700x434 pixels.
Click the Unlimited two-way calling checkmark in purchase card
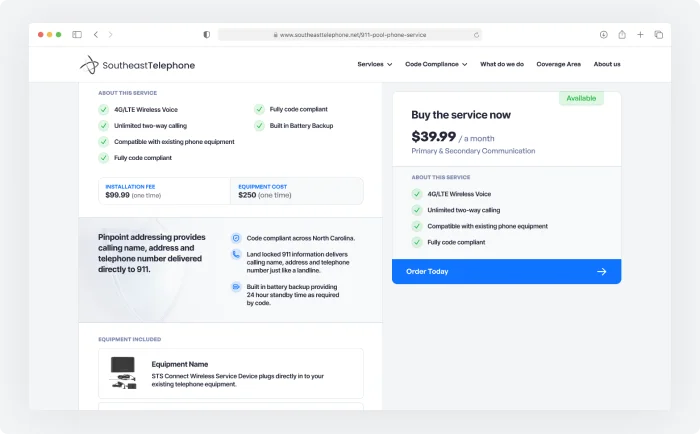pos(417,210)
